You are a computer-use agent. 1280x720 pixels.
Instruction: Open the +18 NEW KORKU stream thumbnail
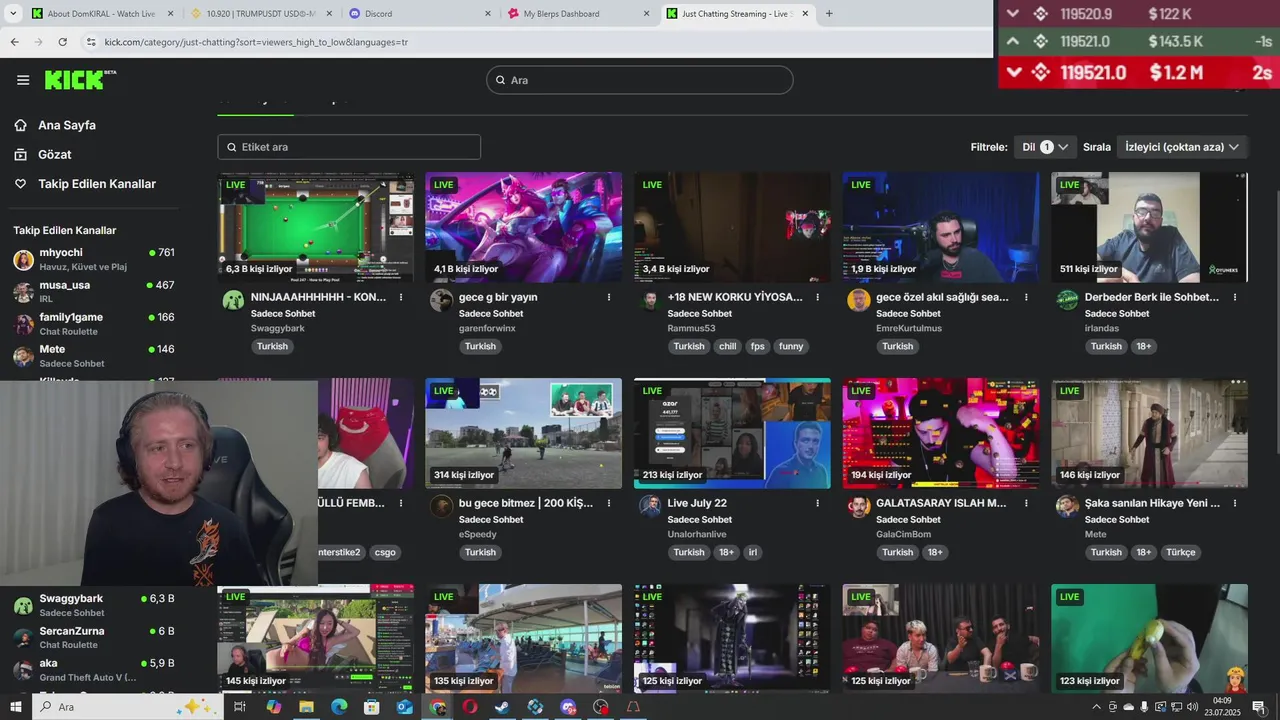click(732, 227)
